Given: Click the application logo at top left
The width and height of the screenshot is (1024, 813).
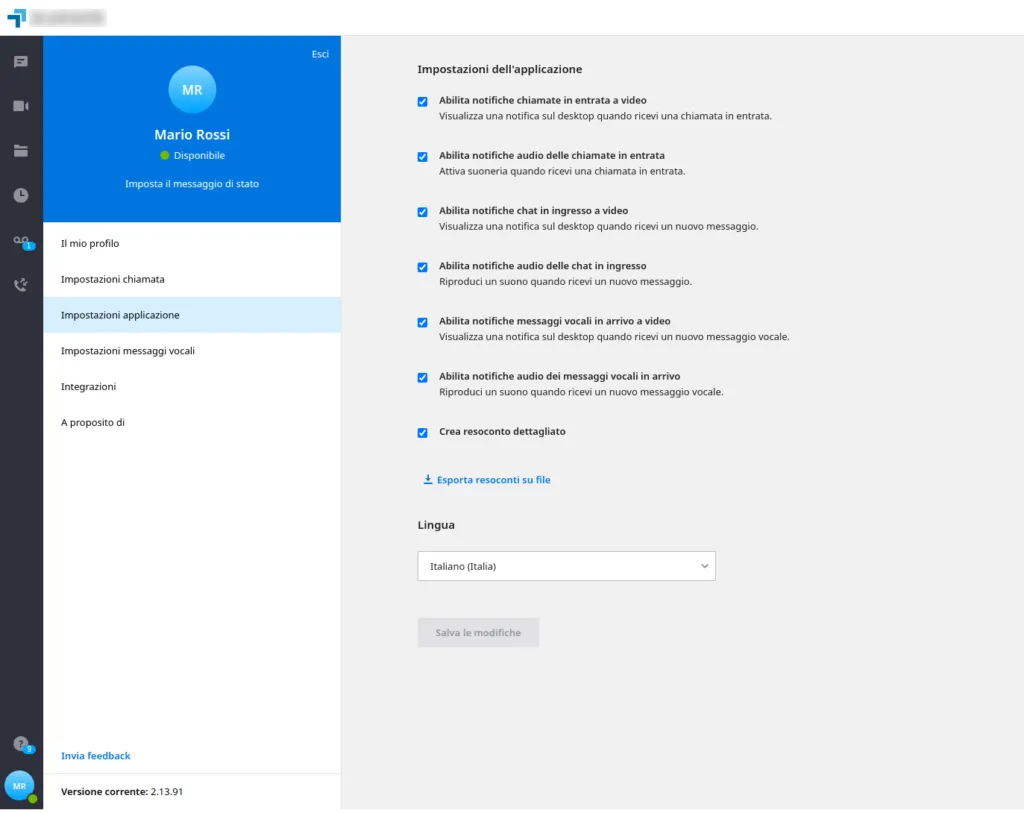Looking at the screenshot, I should (x=17, y=18).
